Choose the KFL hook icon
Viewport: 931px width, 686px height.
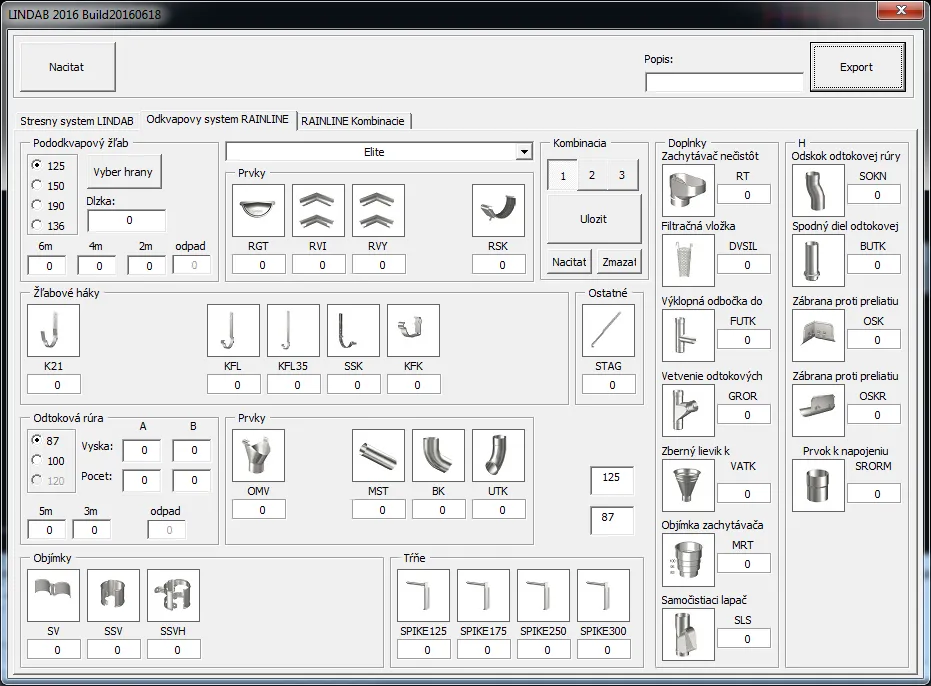[233, 330]
